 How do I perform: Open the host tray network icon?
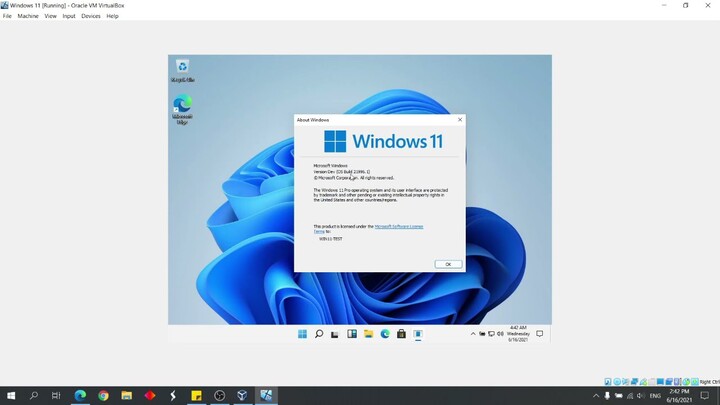point(630,395)
